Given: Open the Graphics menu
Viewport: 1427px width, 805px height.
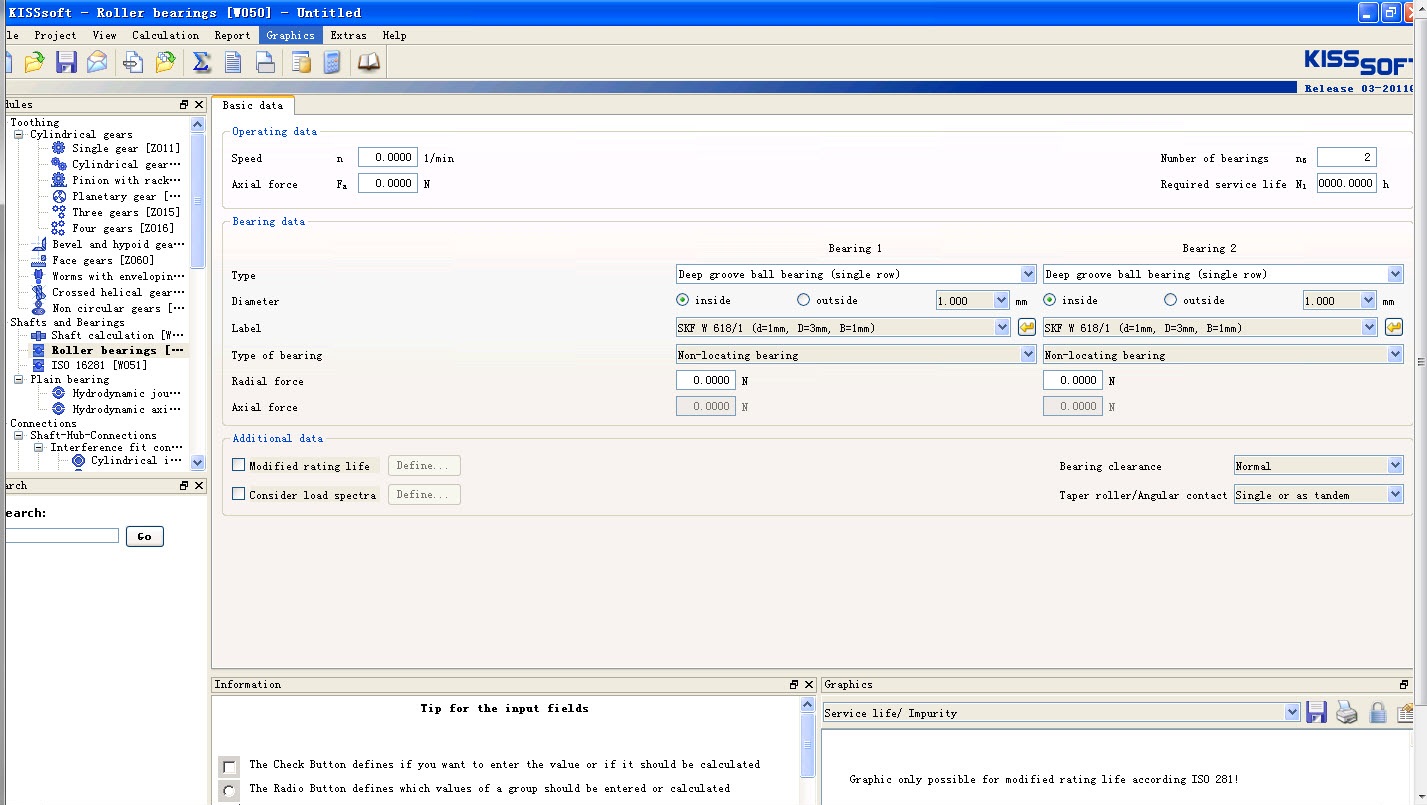Looking at the screenshot, I should (x=290, y=35).
